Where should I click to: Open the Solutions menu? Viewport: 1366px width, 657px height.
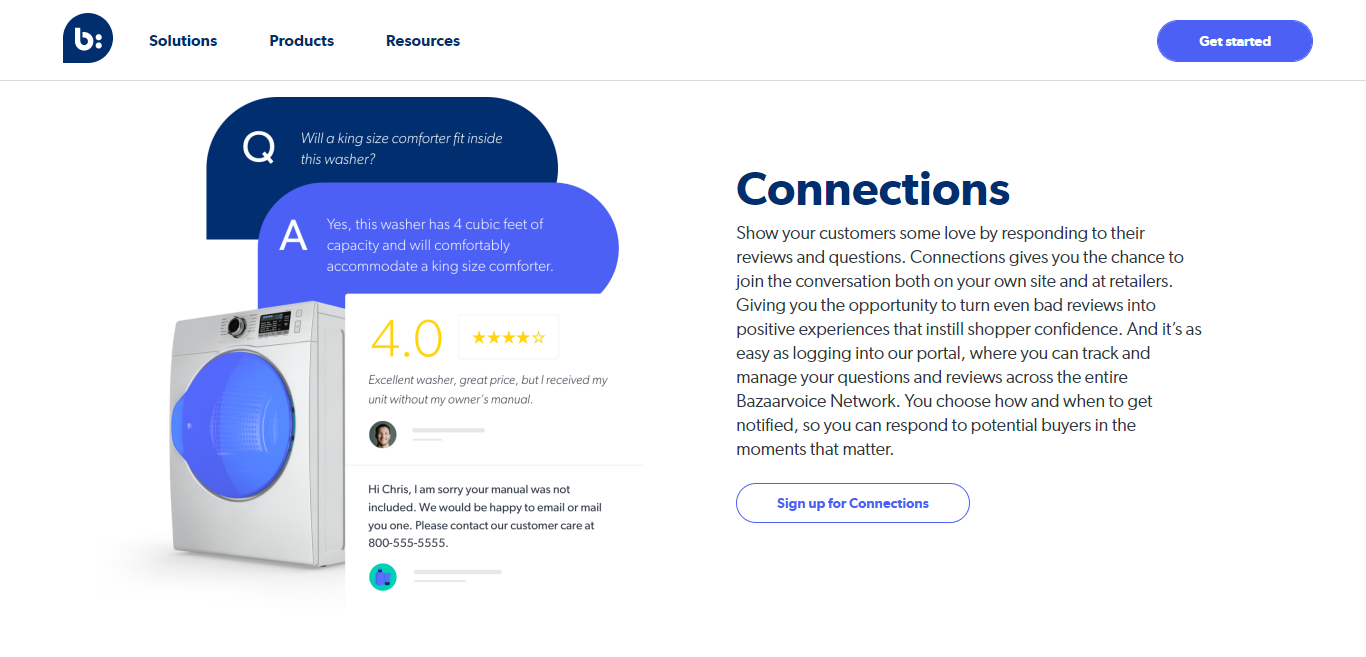pyautogui.click(x=183, y=41)
